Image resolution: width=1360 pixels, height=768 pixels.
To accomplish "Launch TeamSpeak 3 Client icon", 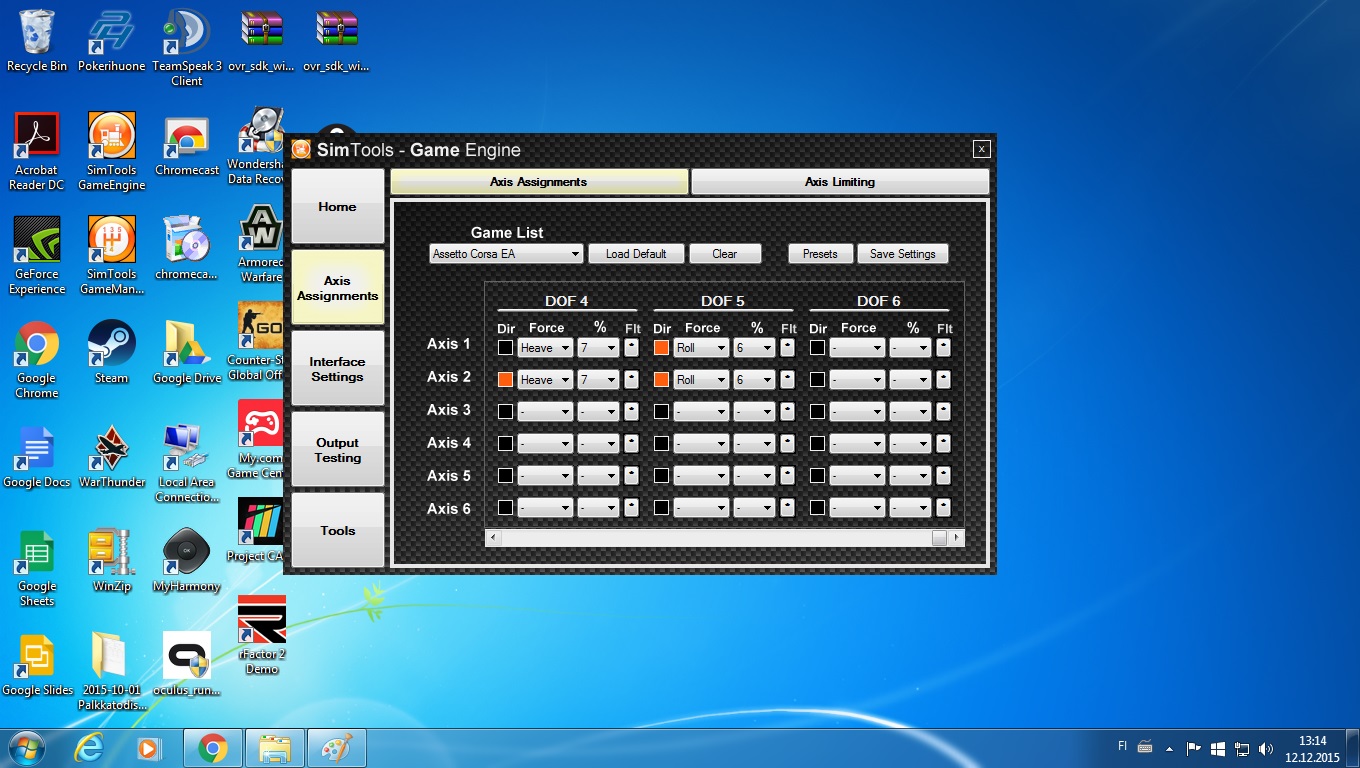I will click(x=187, y=48).
